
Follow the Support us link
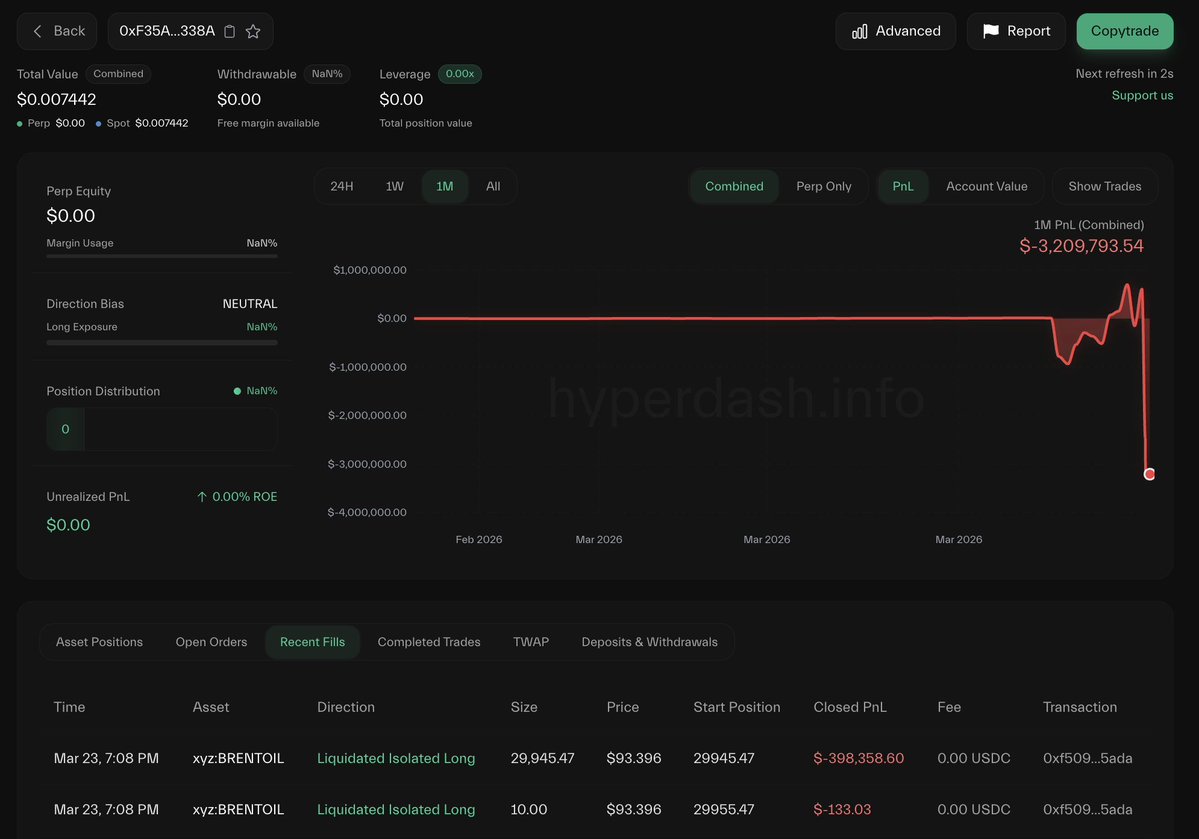(1142, 96)
